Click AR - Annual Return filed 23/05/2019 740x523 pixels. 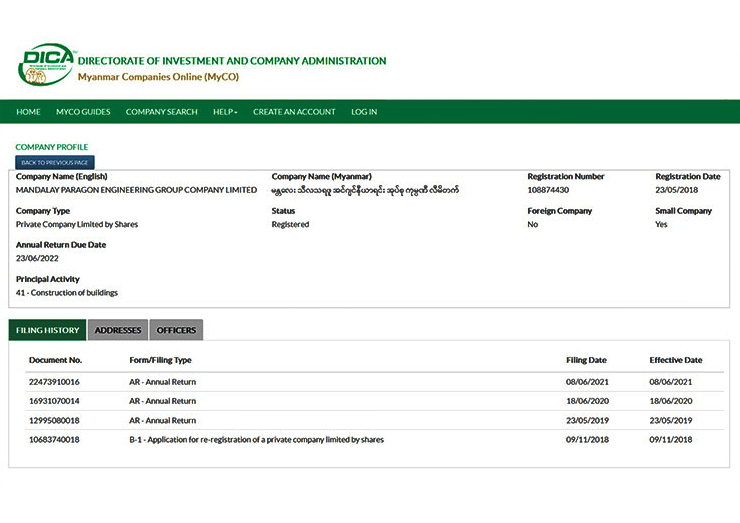[163, 421]
